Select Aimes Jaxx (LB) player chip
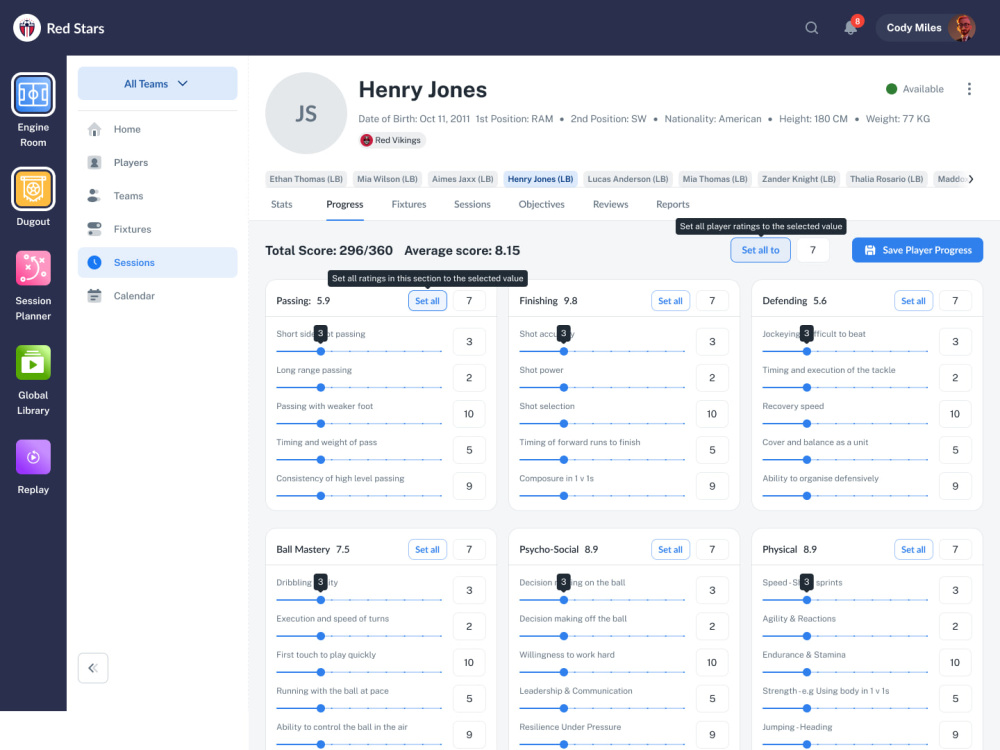The width and height of the screenshot is (1000, 750). tap(462, 179)
